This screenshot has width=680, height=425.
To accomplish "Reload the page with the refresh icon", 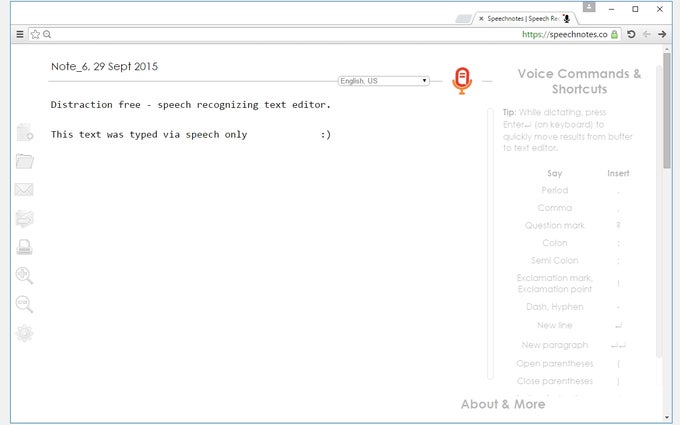I will [x=631, y=34].
